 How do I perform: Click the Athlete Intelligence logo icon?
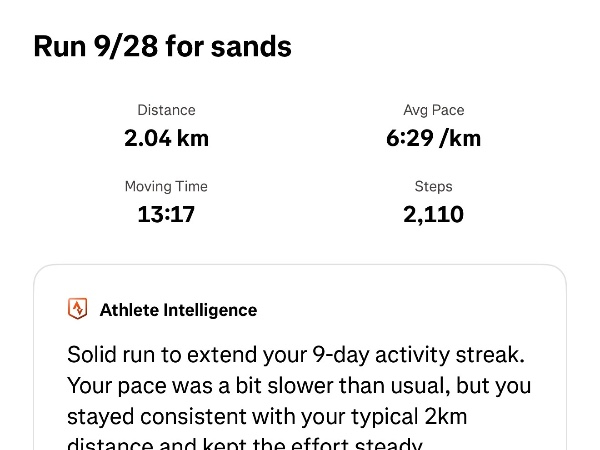(x=77, y=309)
